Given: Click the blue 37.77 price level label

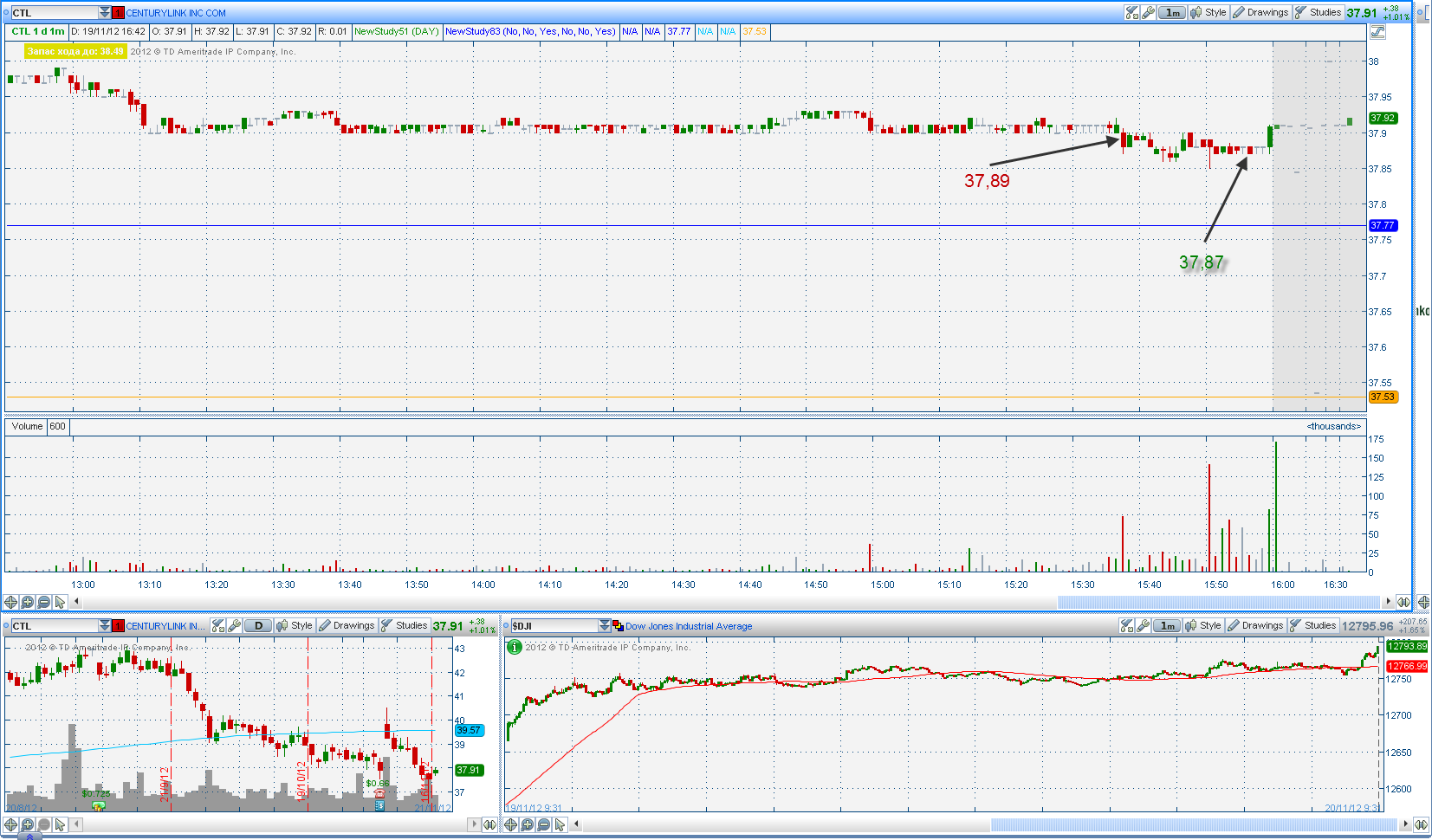Looking at the screenshot, I should tap(1383, 225).
